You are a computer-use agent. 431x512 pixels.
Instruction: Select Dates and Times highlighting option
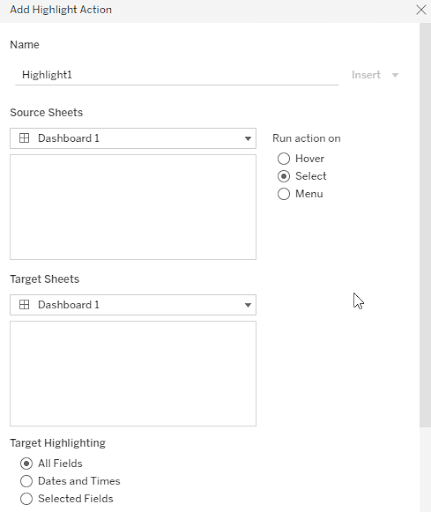(x=26, y=481)
